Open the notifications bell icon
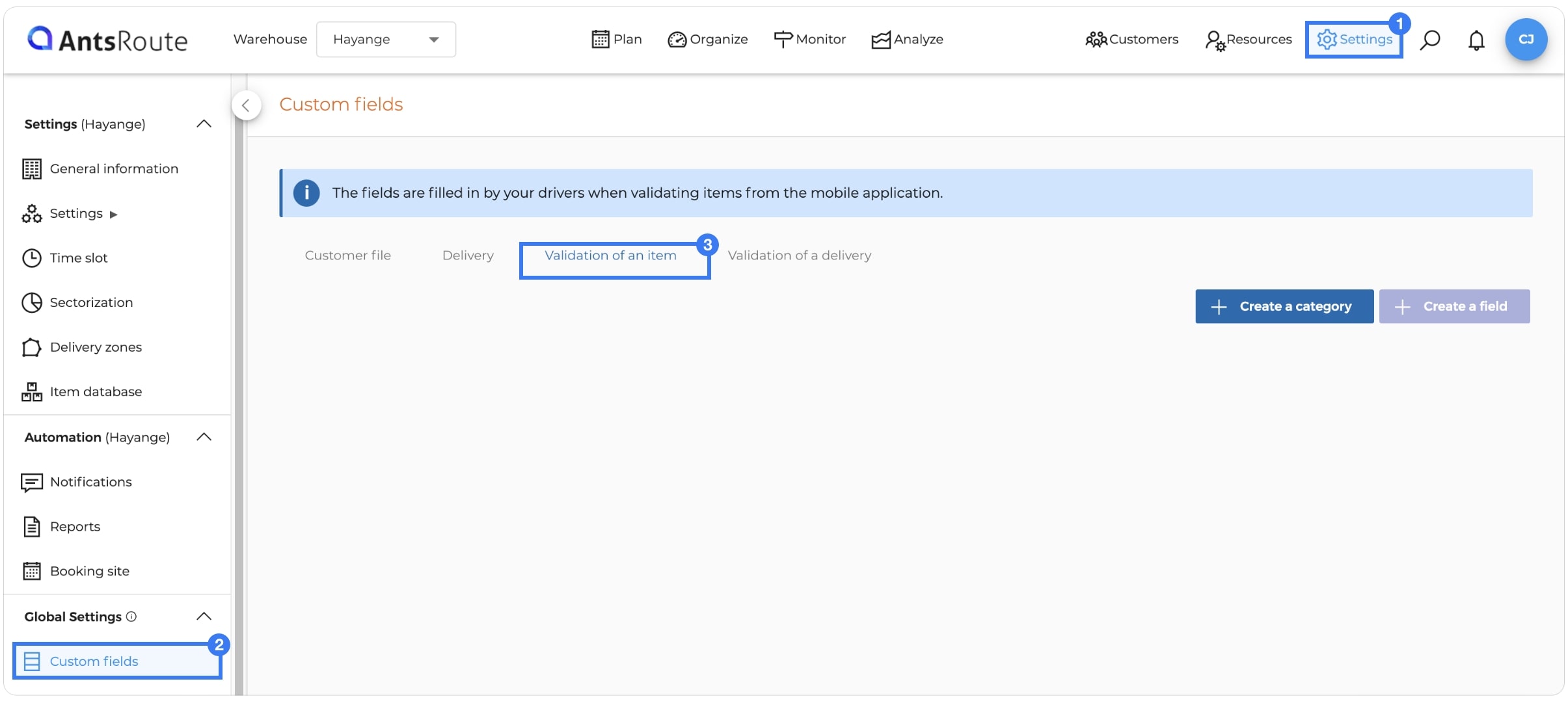This screenshot has height=703, width=1568. point(1476,40)
